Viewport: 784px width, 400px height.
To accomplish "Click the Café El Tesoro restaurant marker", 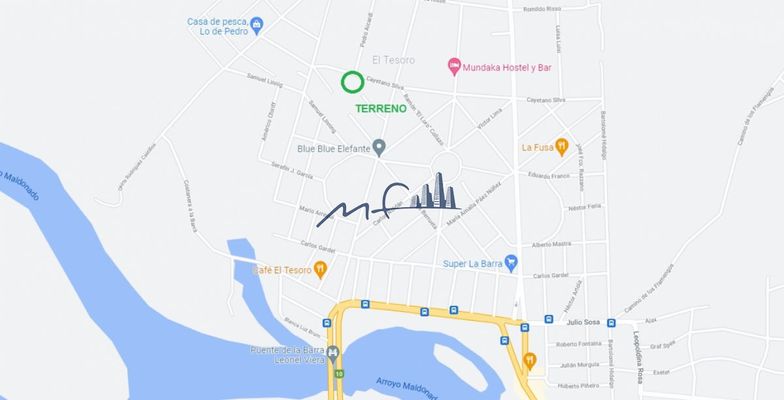I will click(x=320, y=270).
